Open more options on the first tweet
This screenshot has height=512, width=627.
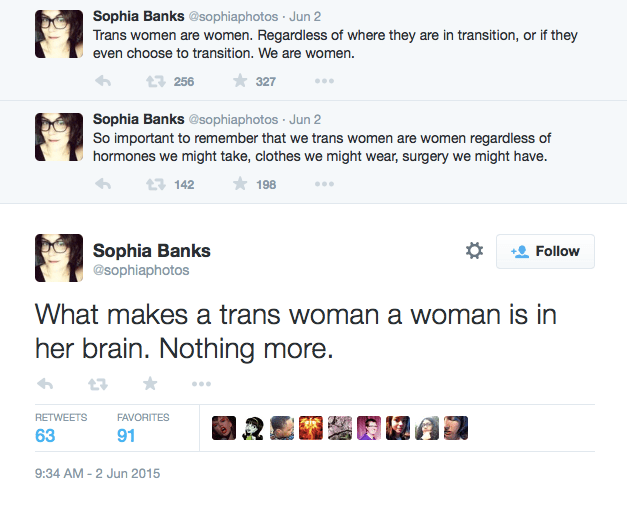[x=324, y=81]
